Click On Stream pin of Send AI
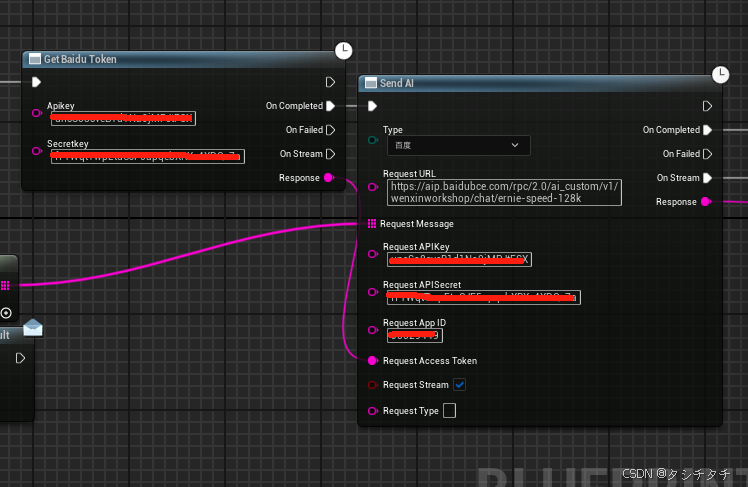Screen dimensions: 748x487 pyautogui.click(x=707, y=178)
